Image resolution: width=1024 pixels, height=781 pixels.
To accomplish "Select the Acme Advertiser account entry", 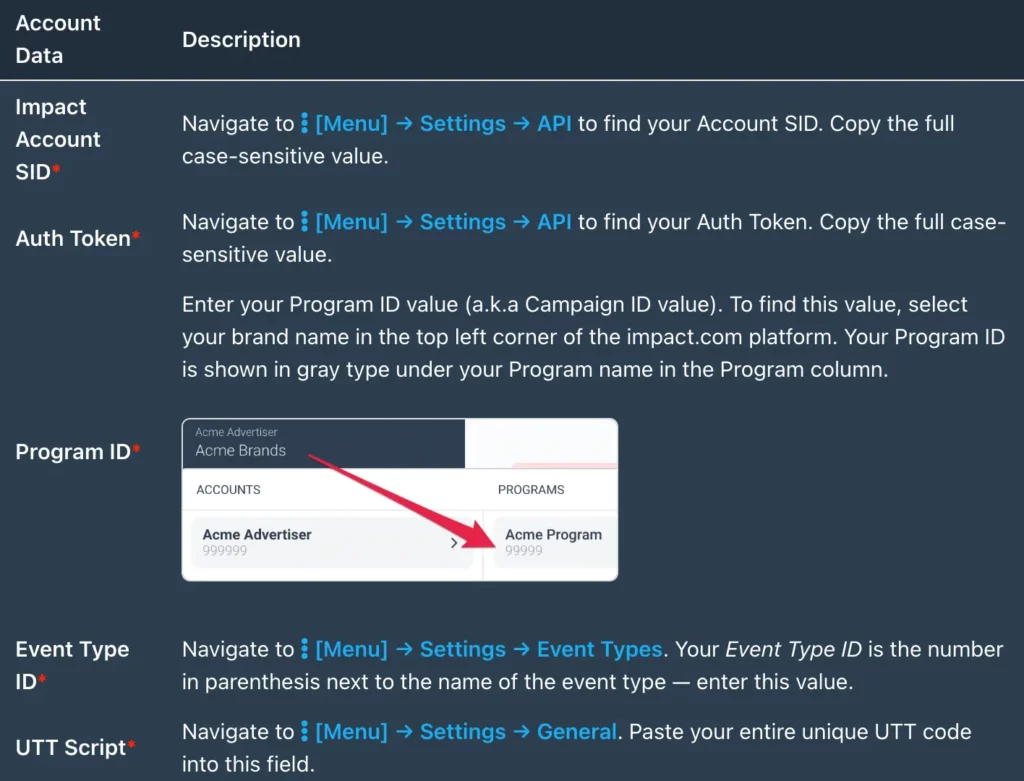I will tap(332, 542).
